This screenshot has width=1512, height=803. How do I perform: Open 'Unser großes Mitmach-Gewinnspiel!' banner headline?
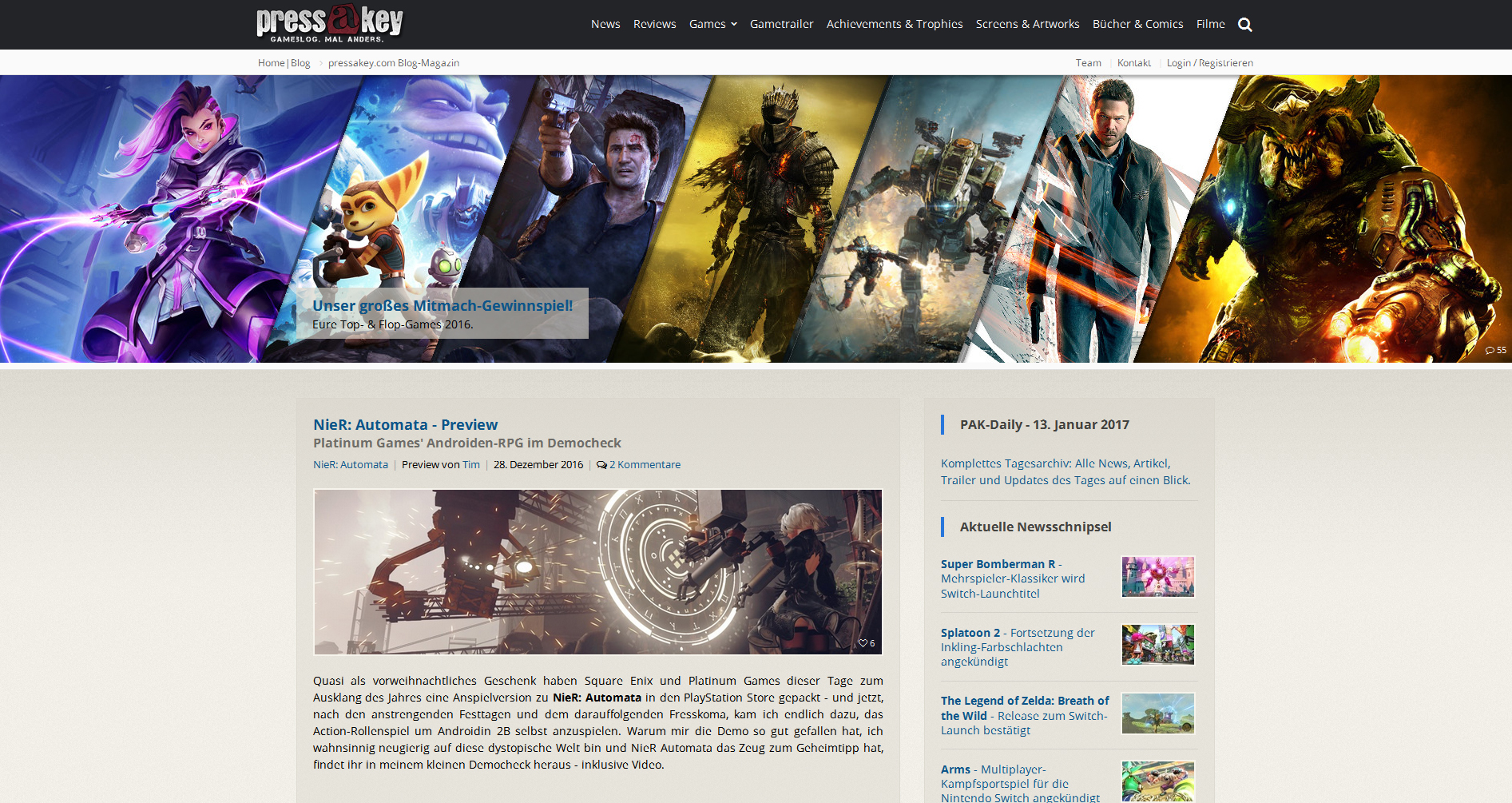pyautogui.click(x=442, y=305)
